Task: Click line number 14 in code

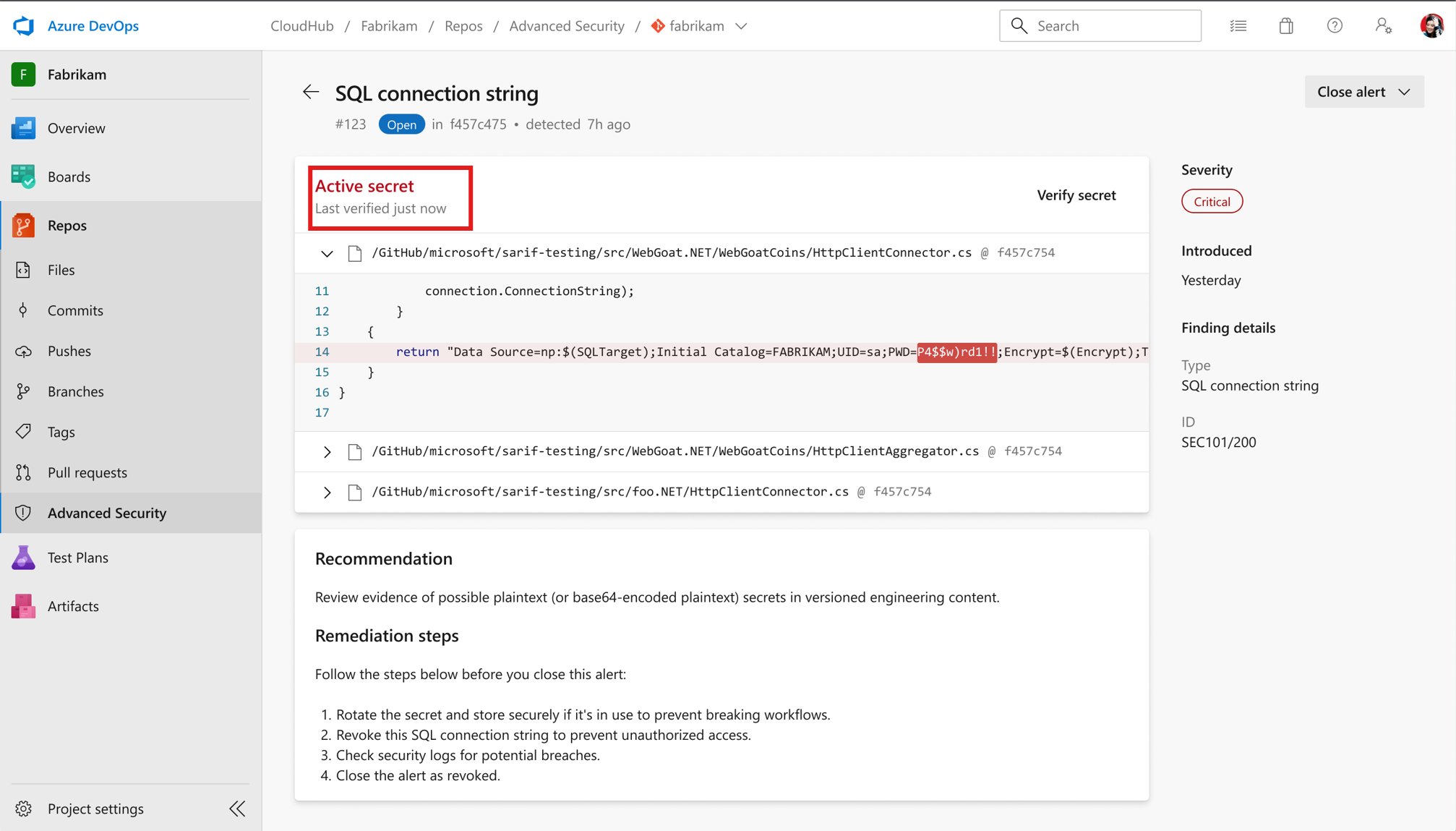Action: [322, 352]
